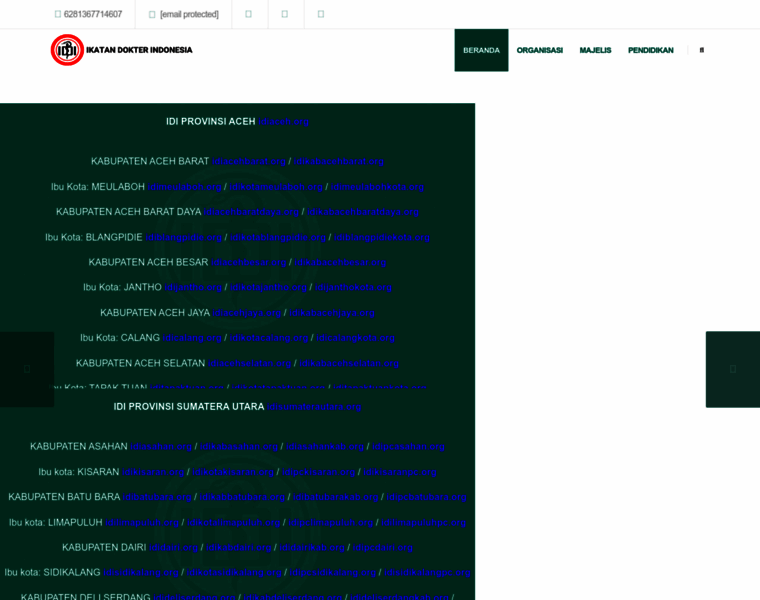Open the idikotameulaboh.org link
Image resolution: width=760 pixels, height=600 pixels.
point(276,187)
